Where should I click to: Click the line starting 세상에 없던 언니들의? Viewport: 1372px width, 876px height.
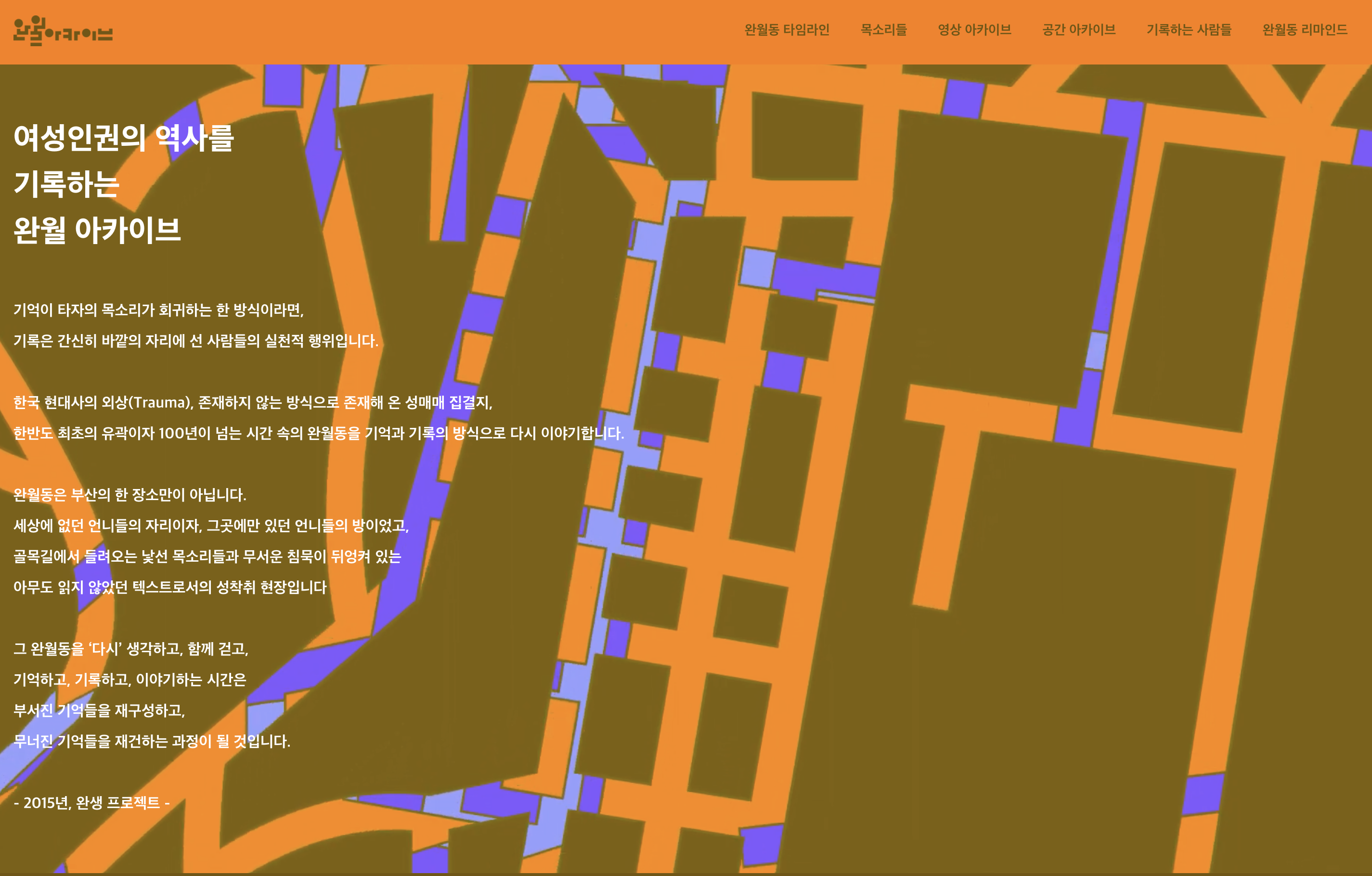tap(211, 525)
